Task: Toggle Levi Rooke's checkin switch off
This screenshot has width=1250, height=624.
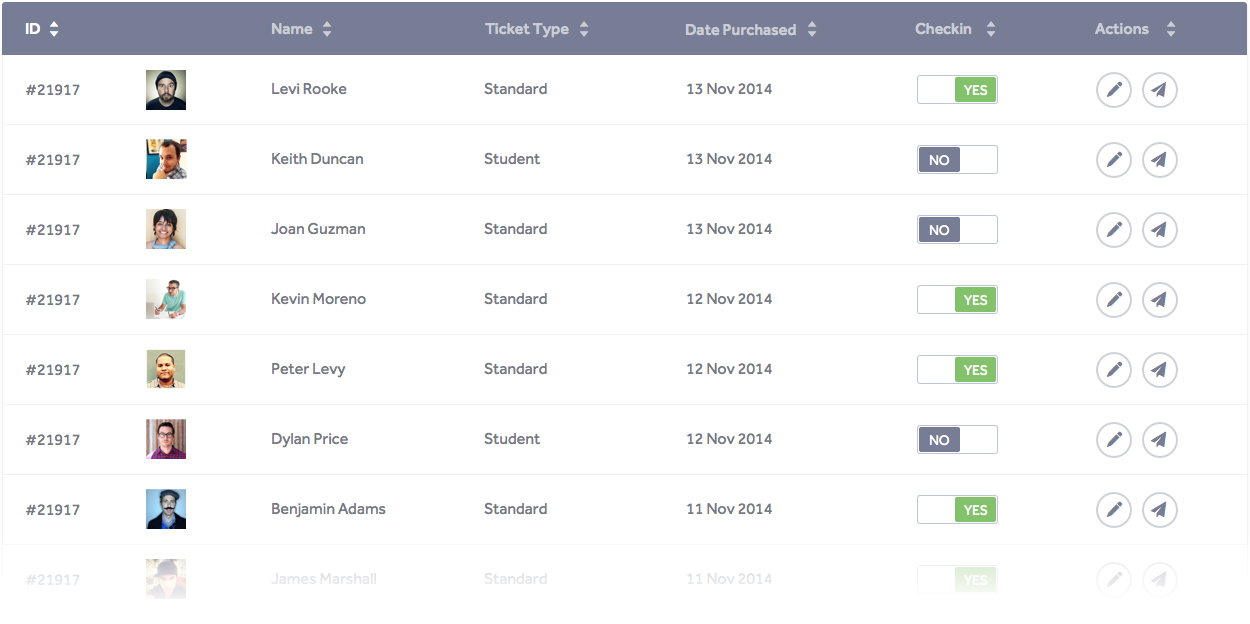Action: [x=957, y=90]
